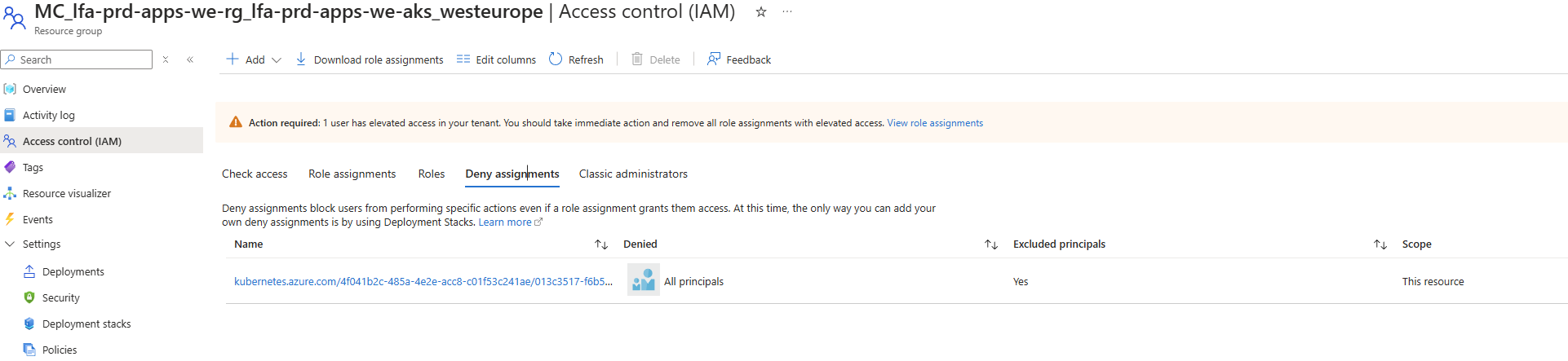Focus the sidebar Search input field

(77, 59)
